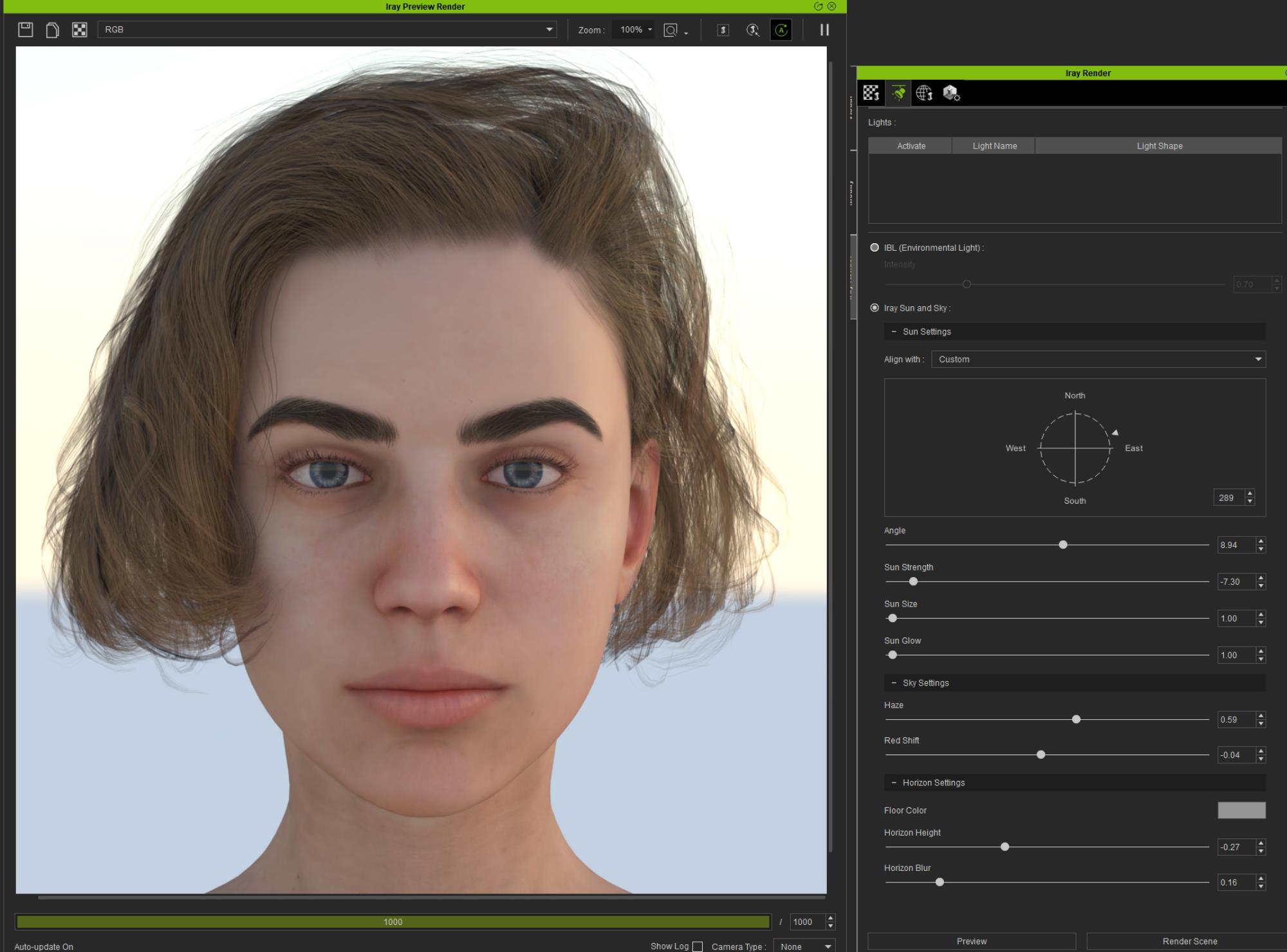Click the render iteration progress bar
1287x952 pixels.
point(393,922)
